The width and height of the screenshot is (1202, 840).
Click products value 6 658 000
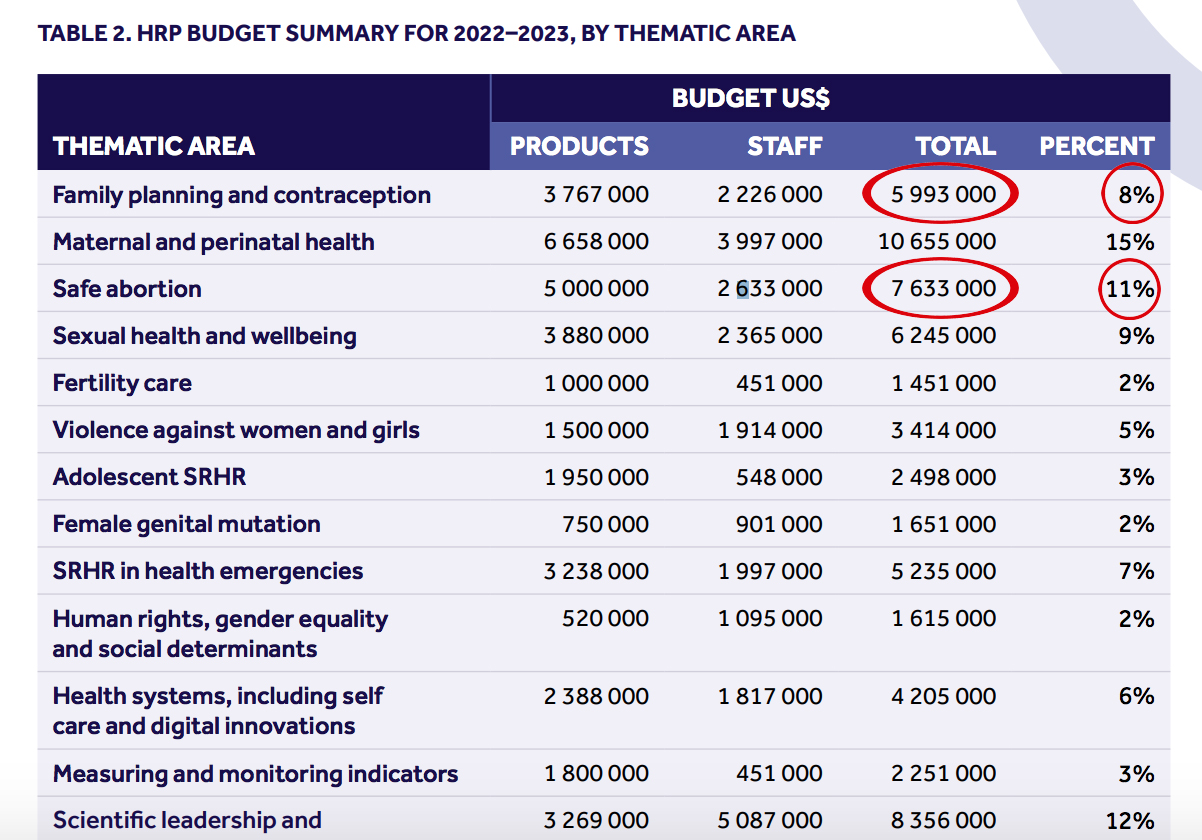pos(596,242)
